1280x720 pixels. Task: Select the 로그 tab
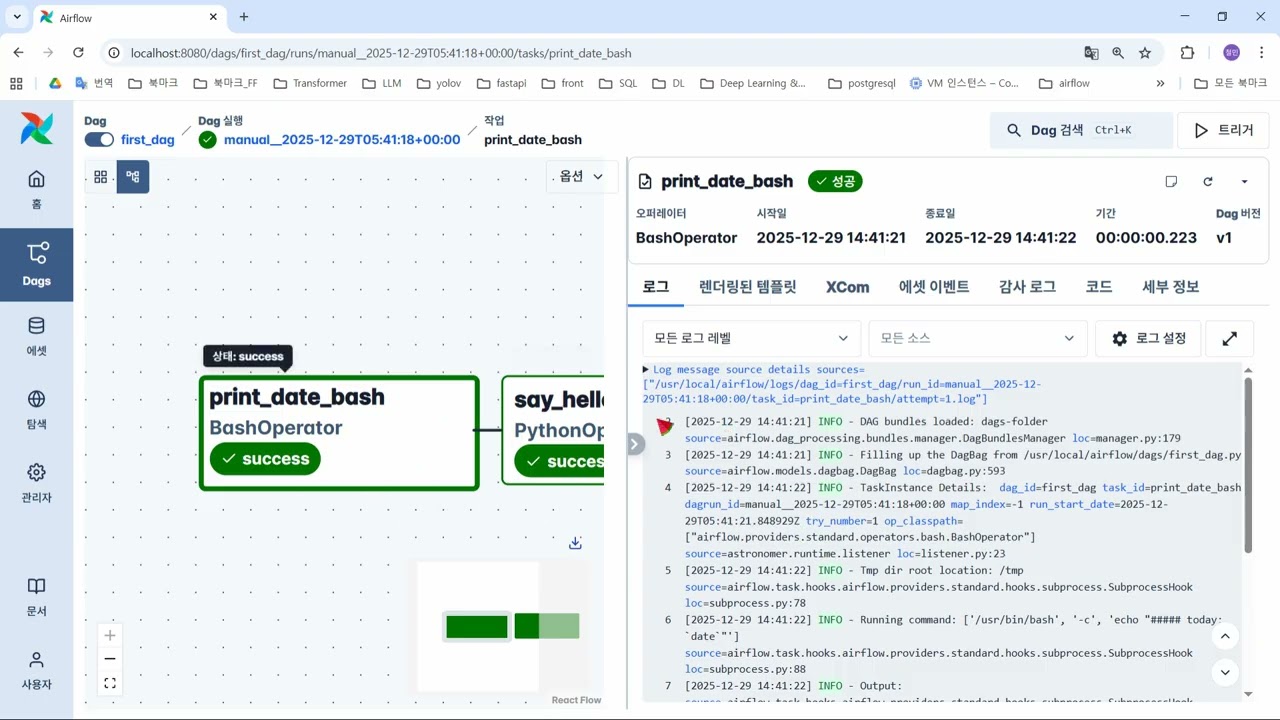[656, 287]
